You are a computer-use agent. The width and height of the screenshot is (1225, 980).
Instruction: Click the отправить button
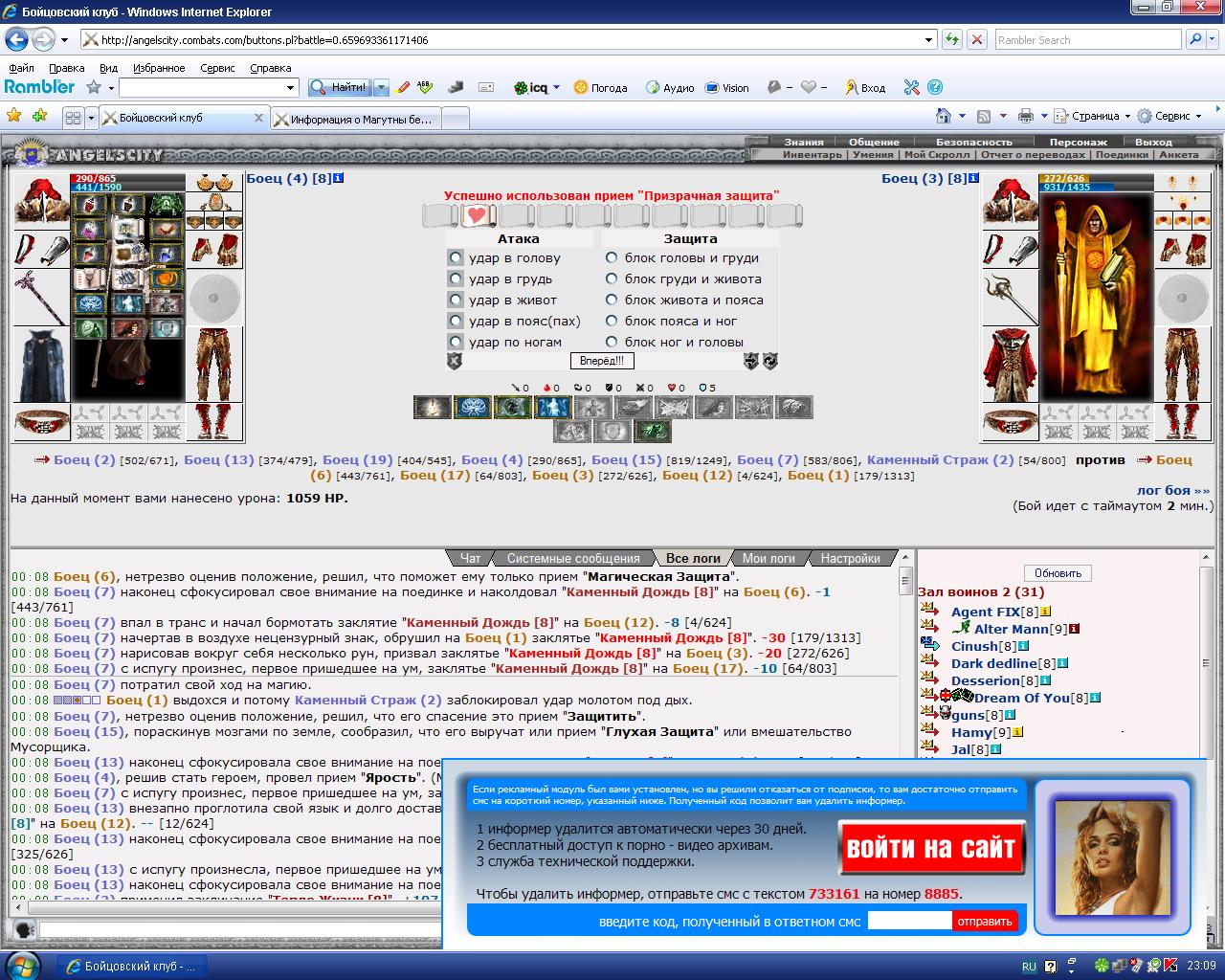pos(985,921)
